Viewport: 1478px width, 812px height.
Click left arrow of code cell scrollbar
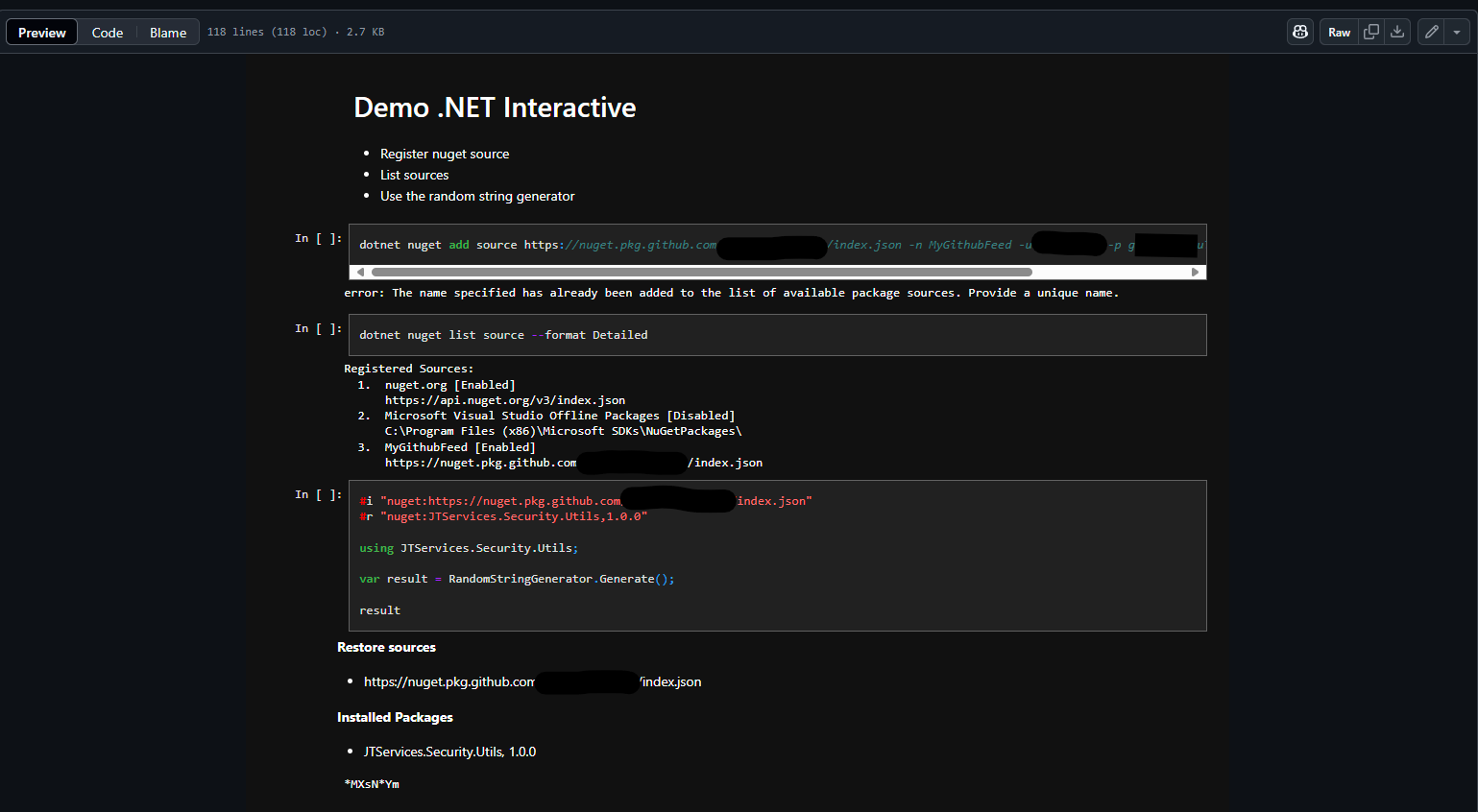tap(360, 273)
